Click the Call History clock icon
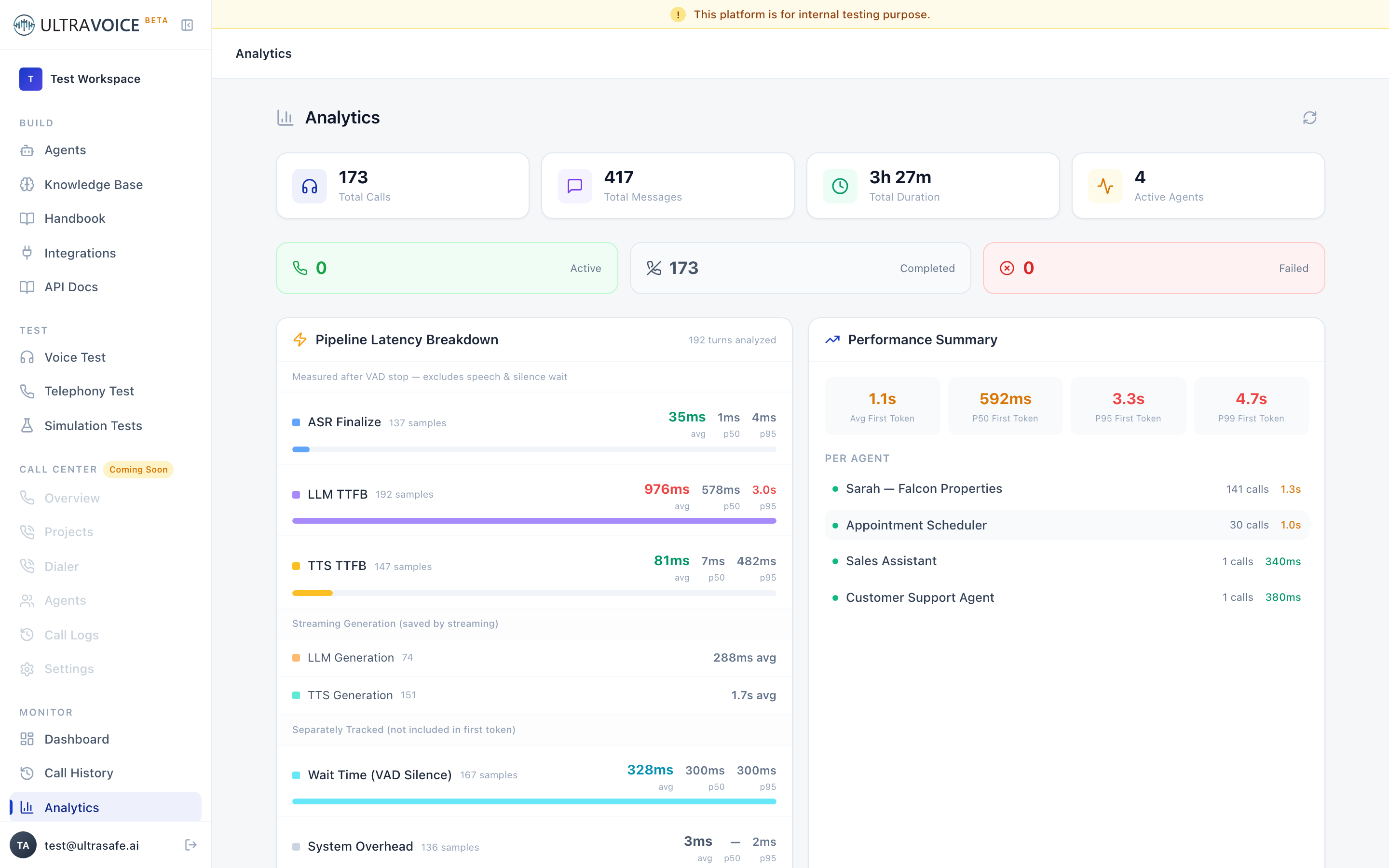Image resolution: width=1389 pixels, height=868 pixels. click(x=27, y=773)
